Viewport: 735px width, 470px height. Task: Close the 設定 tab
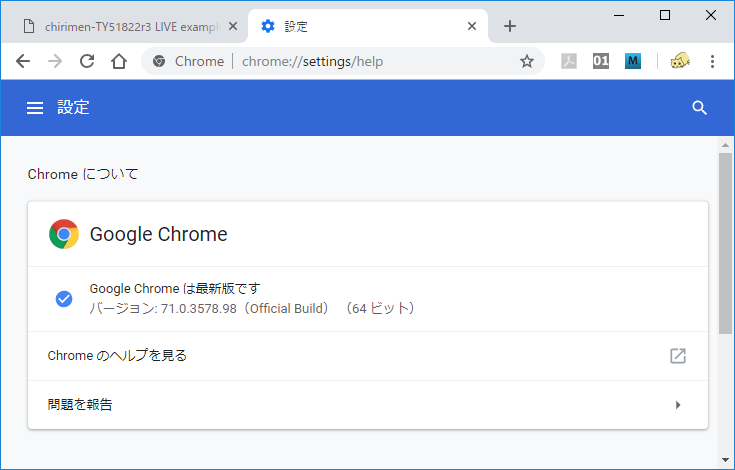pyautogui.click(x=472, y=26)
